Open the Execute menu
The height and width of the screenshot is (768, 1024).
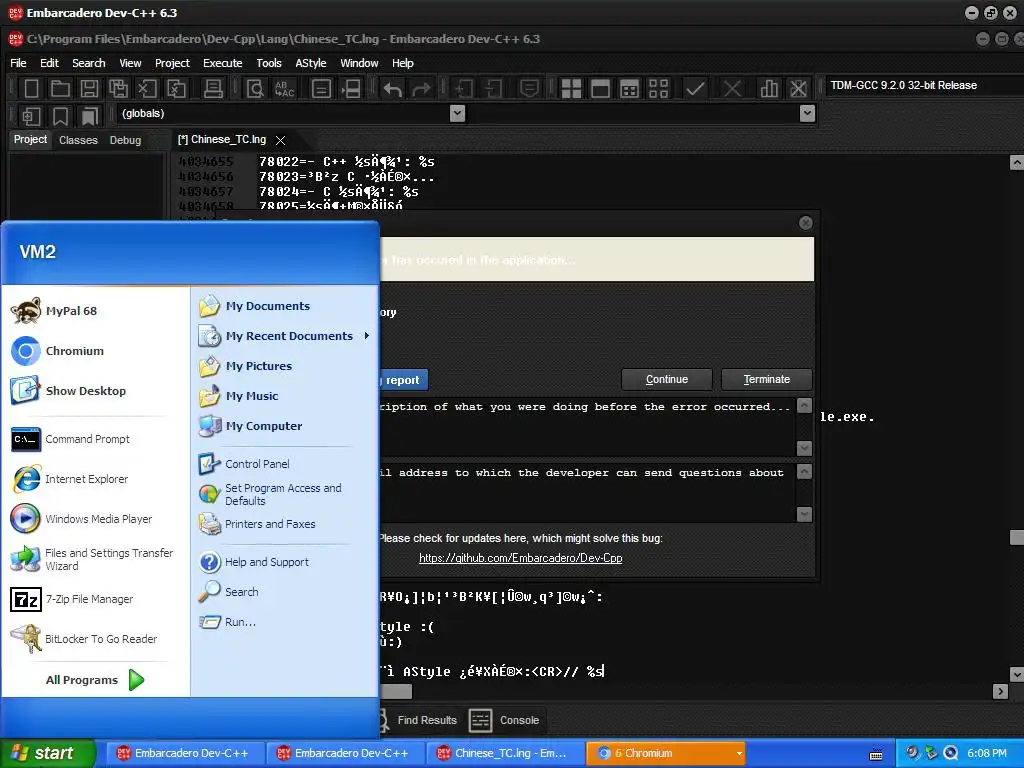(222, 63)
